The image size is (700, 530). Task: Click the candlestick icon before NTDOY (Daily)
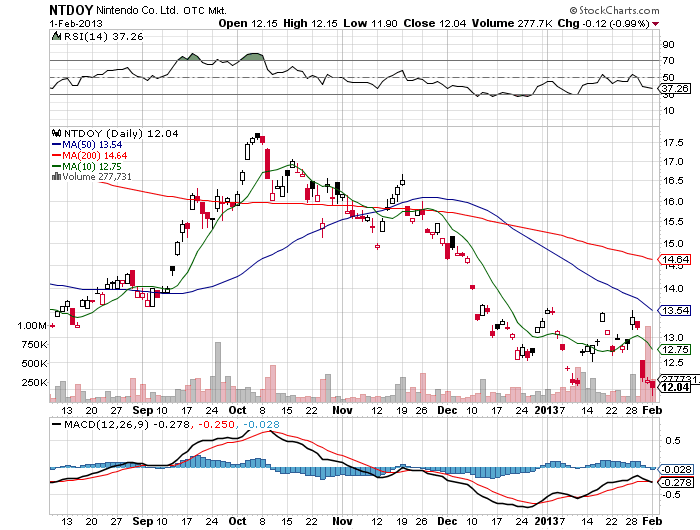click(x=56, y=133)
